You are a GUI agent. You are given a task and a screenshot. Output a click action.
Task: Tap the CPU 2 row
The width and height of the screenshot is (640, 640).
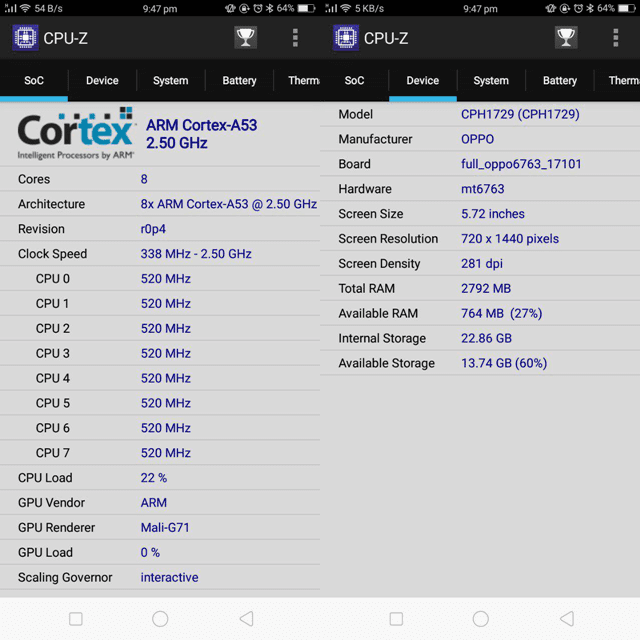tap(160, 328)
